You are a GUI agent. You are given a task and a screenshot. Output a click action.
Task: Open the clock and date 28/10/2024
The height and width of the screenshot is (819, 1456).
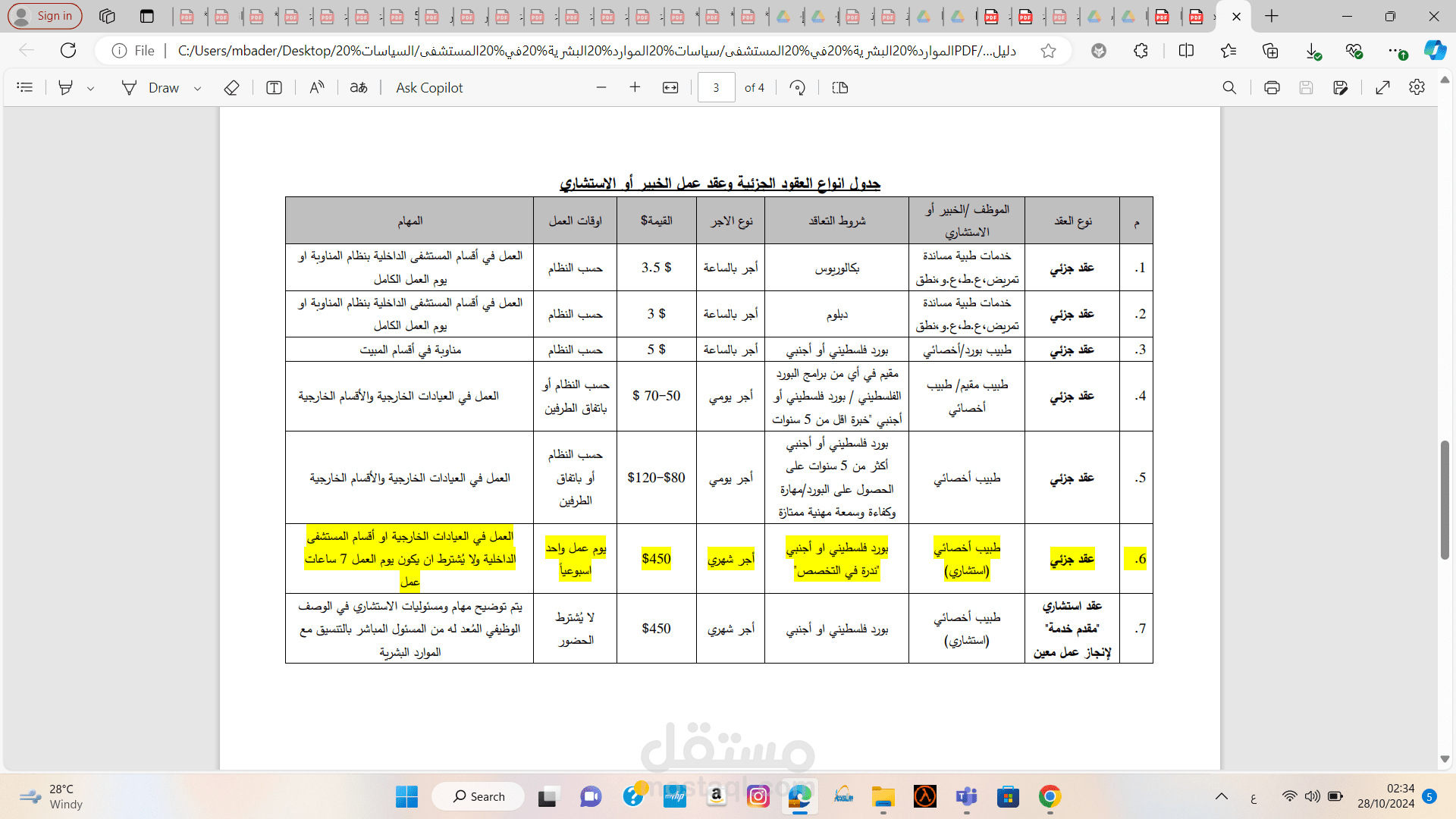click(1385, 796)
